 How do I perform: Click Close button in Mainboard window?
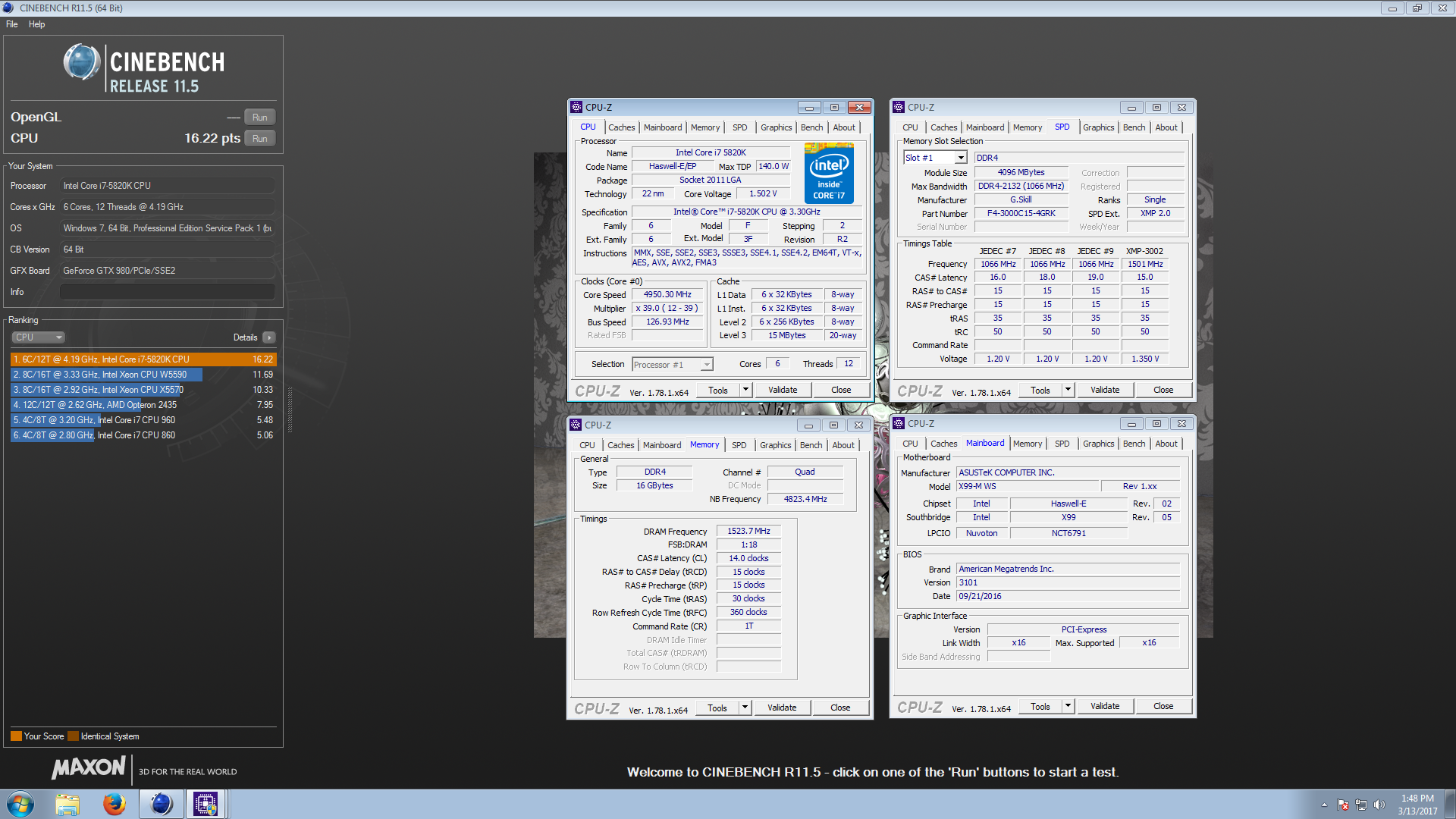(1163, 706)
